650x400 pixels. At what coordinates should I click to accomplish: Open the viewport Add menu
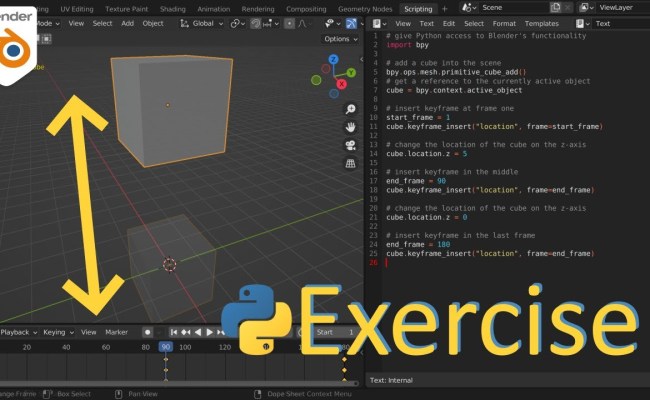click(127, 24)
